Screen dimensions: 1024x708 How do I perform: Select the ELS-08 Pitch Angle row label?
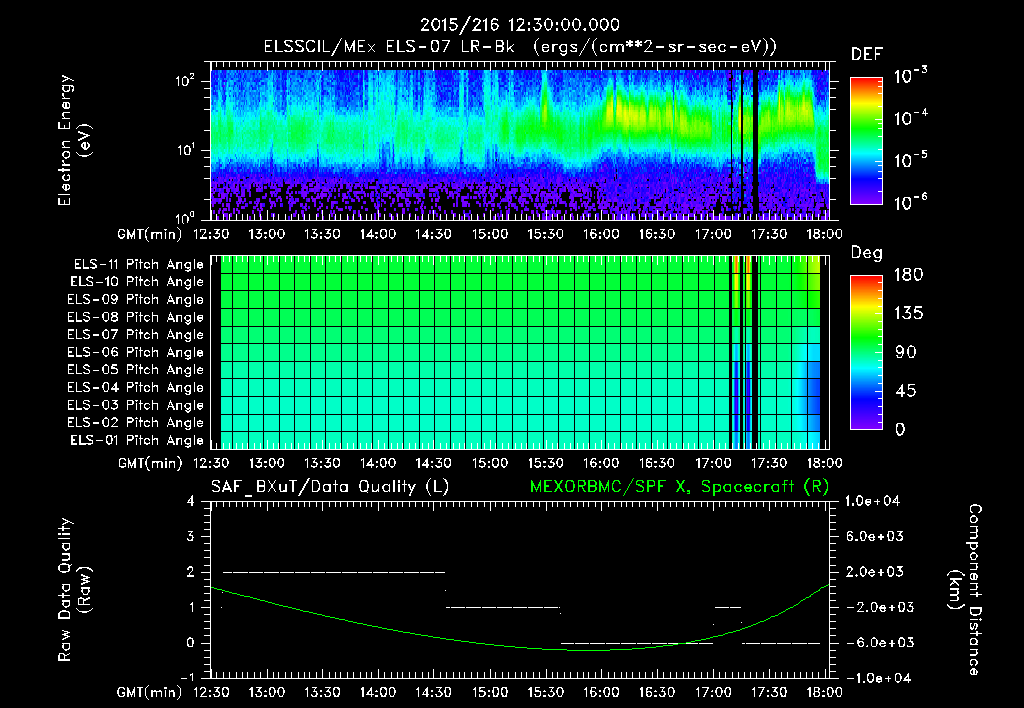coord(136,317)
